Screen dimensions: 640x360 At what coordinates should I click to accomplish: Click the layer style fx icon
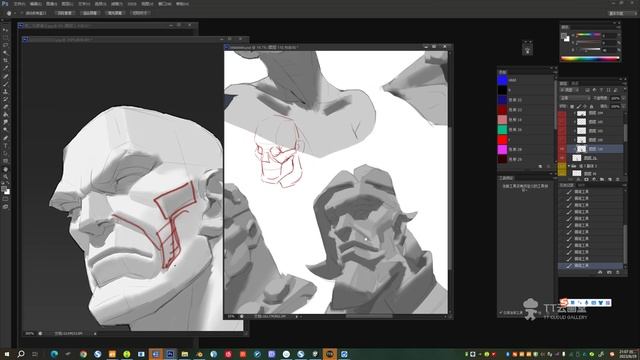coord(579,180)
